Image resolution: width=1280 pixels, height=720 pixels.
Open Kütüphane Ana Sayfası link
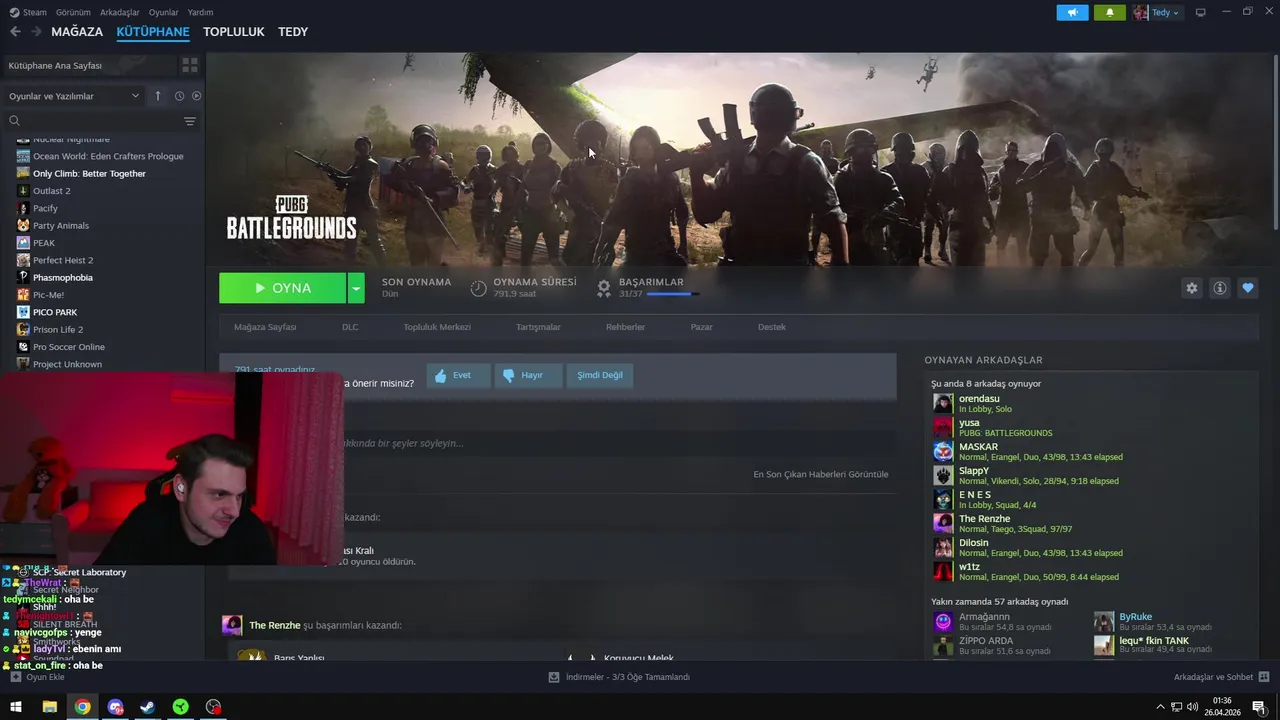point(55,65)
